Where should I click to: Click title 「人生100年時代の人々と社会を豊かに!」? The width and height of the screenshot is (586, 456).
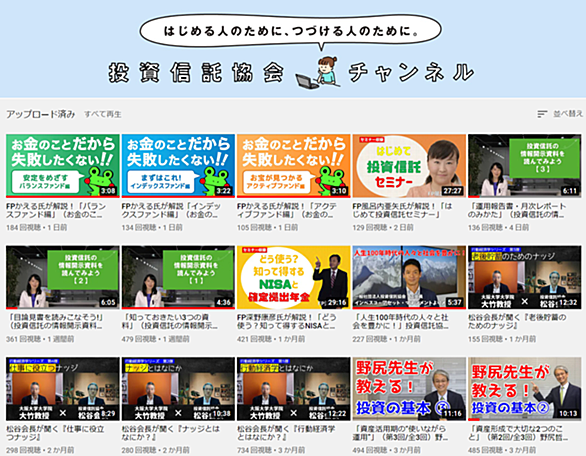(401, 322)
